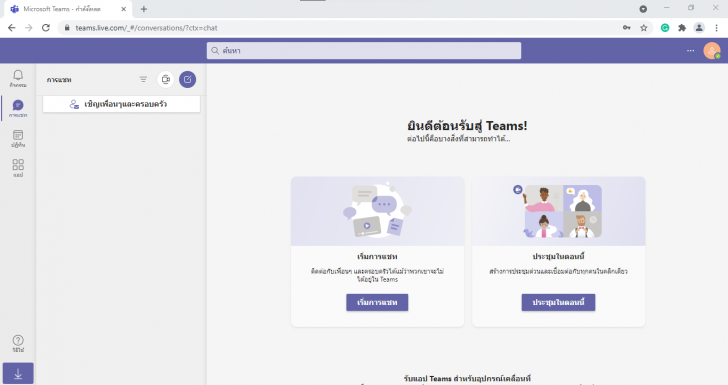Click the รับแอป Teams mobile text
Viewport: 728px width, 385px height.
[x=467, y=378]
